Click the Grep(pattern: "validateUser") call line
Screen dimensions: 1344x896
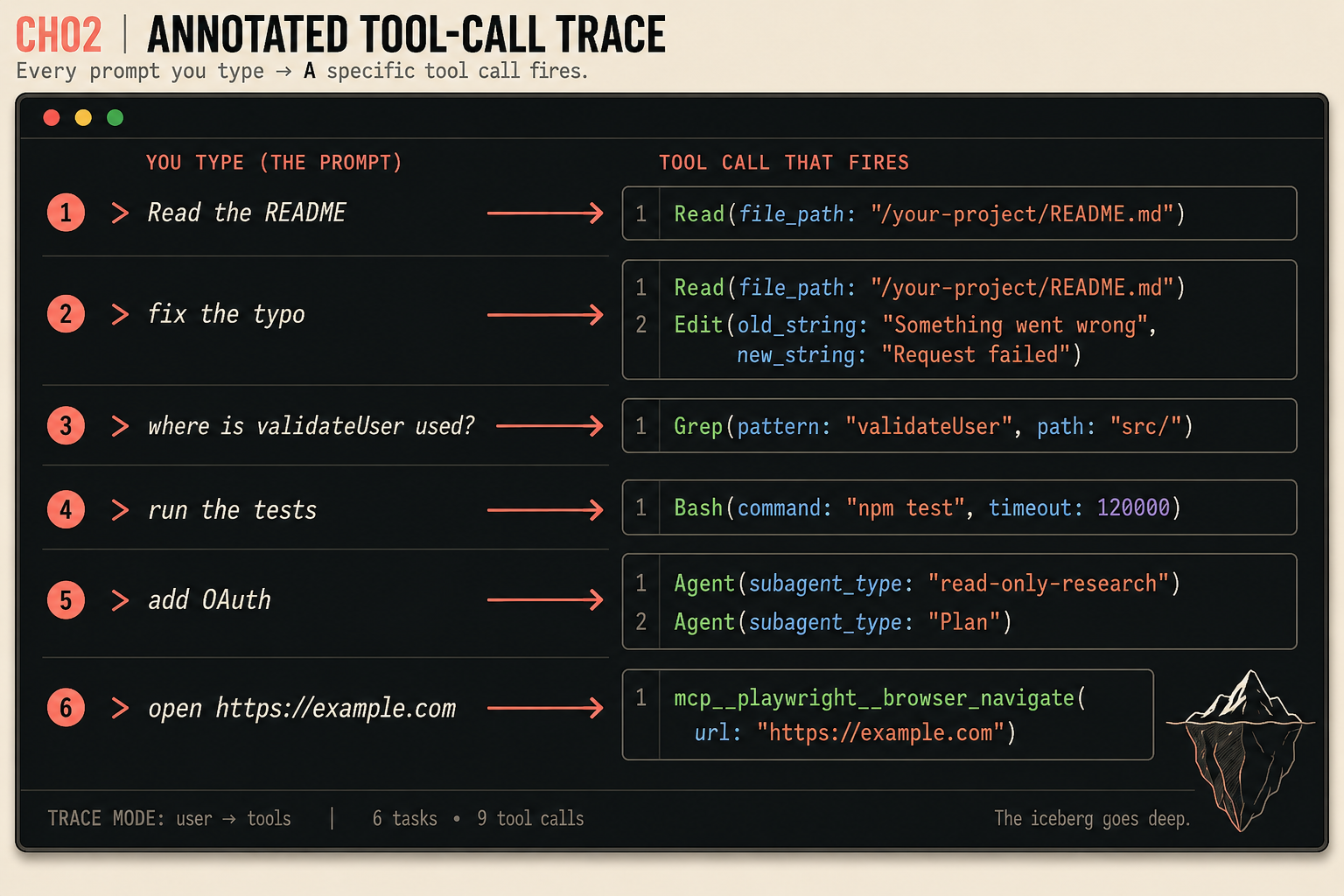(934, 427)
